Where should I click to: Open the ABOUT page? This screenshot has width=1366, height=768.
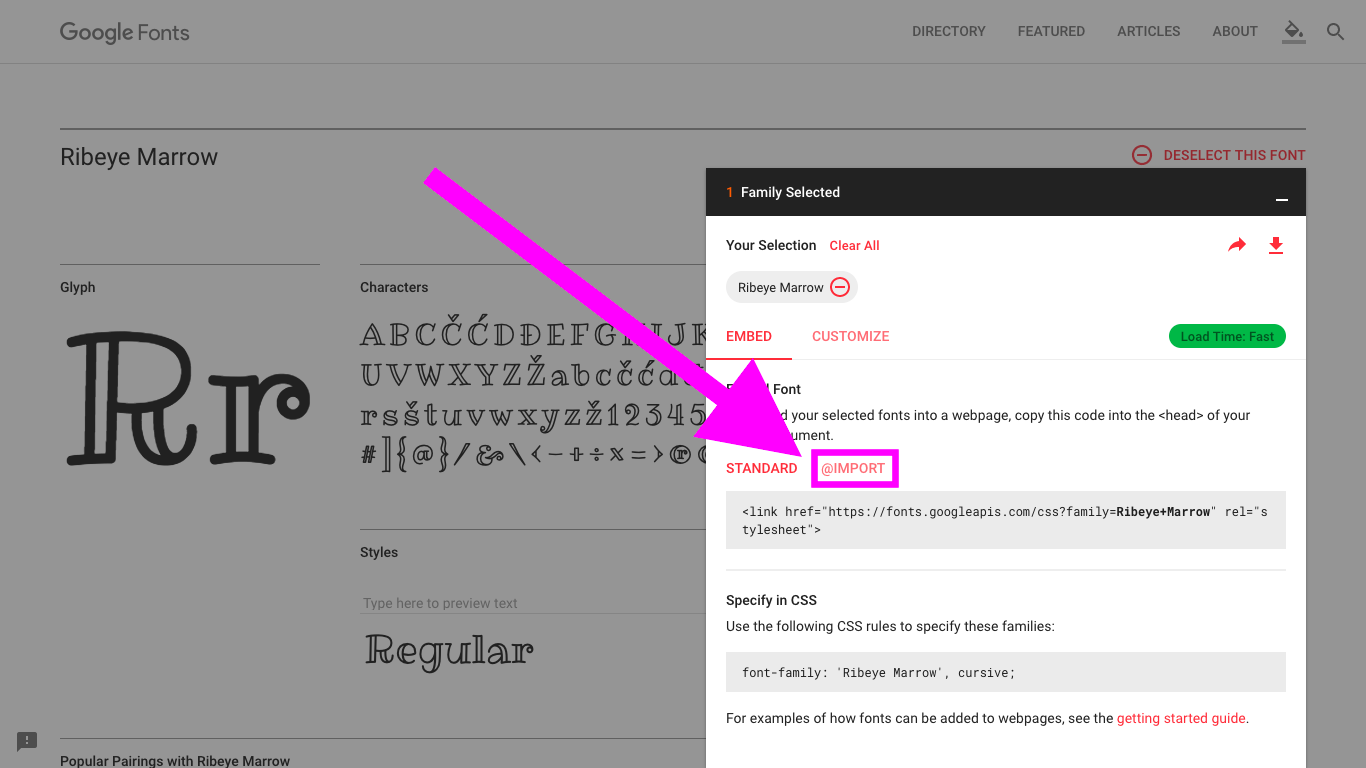coord(1234,32)
